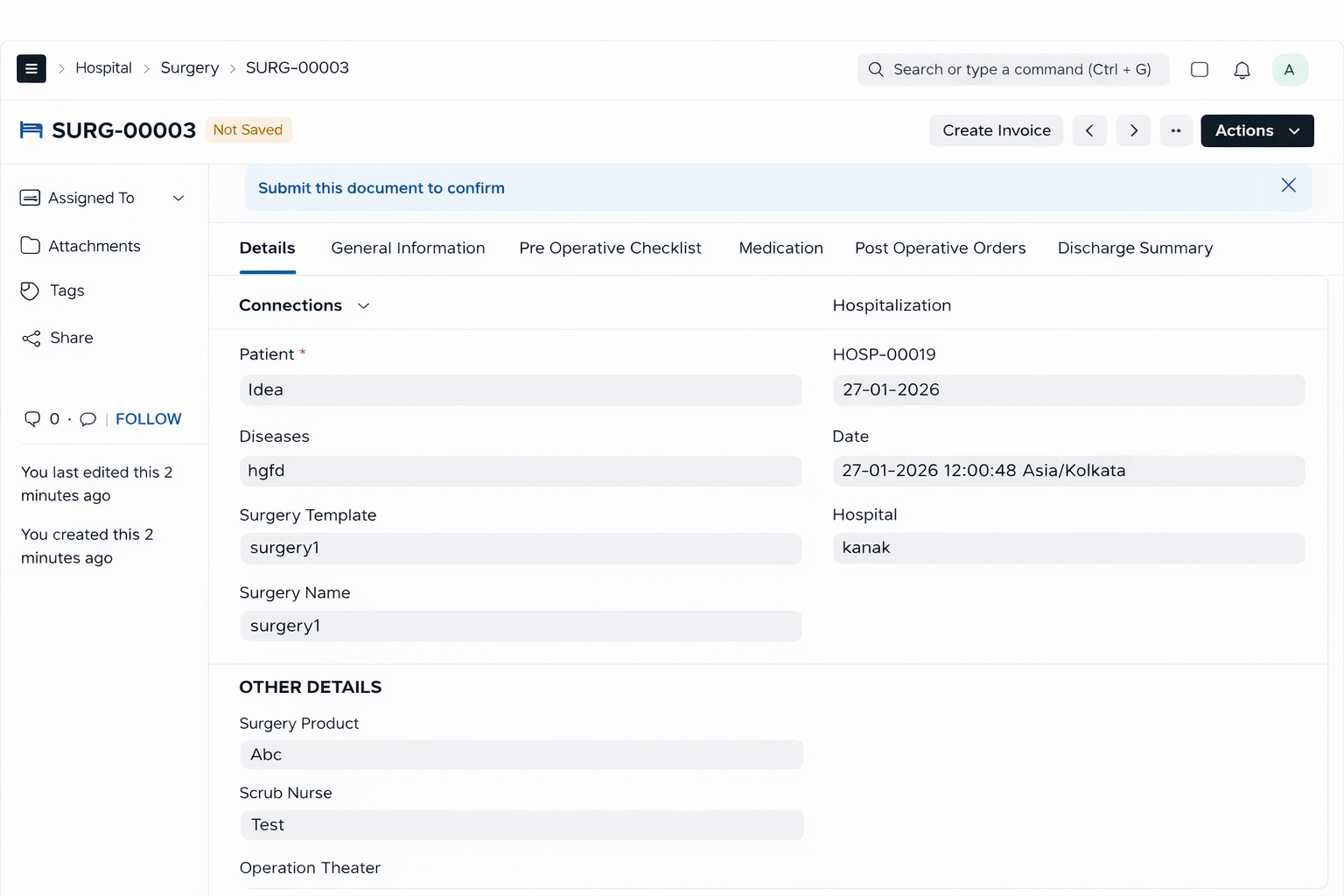
Task: Click the Attachments folder icon
Action: (x=31, y=246)
